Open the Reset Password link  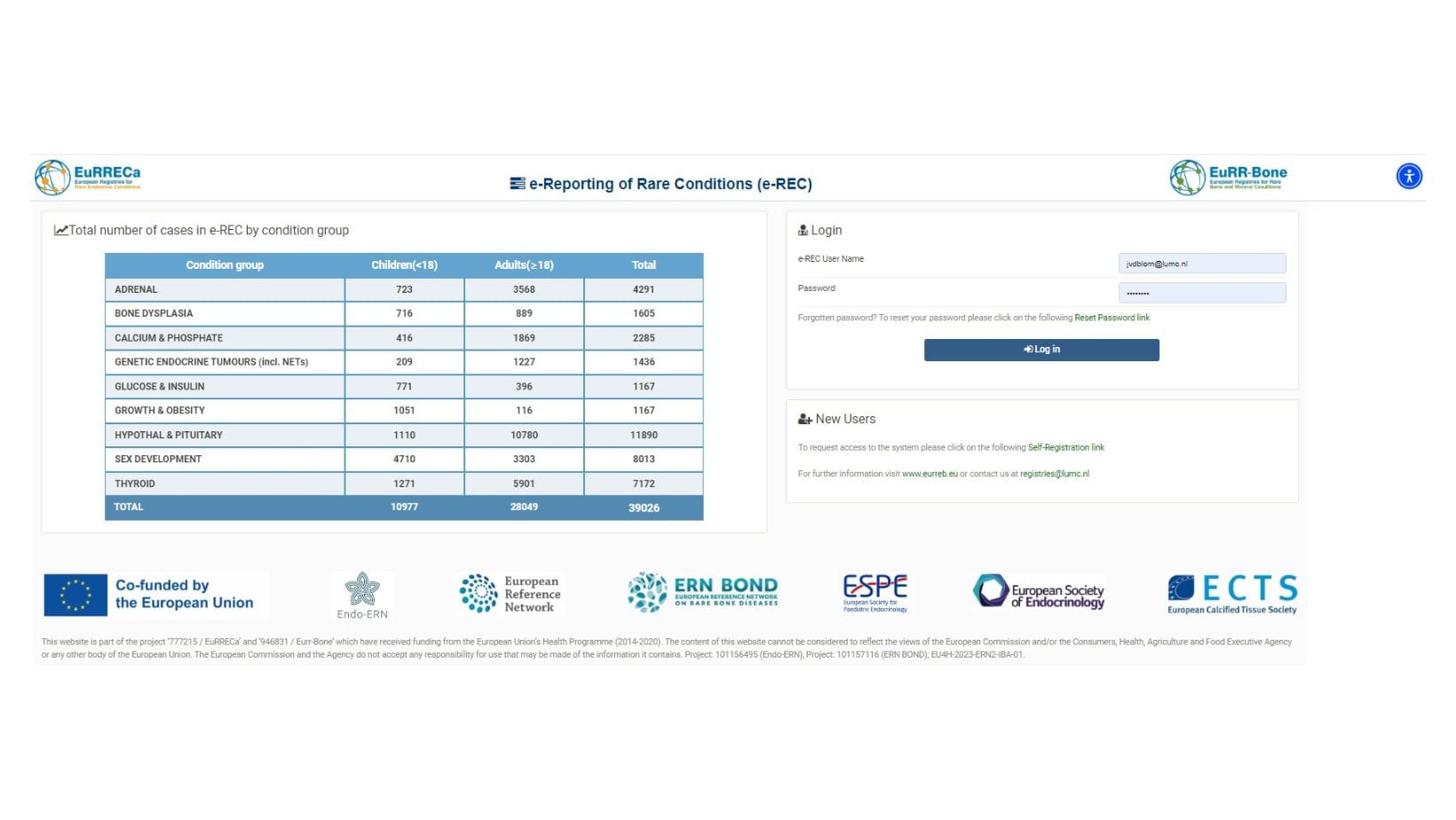click(1112, 318)
